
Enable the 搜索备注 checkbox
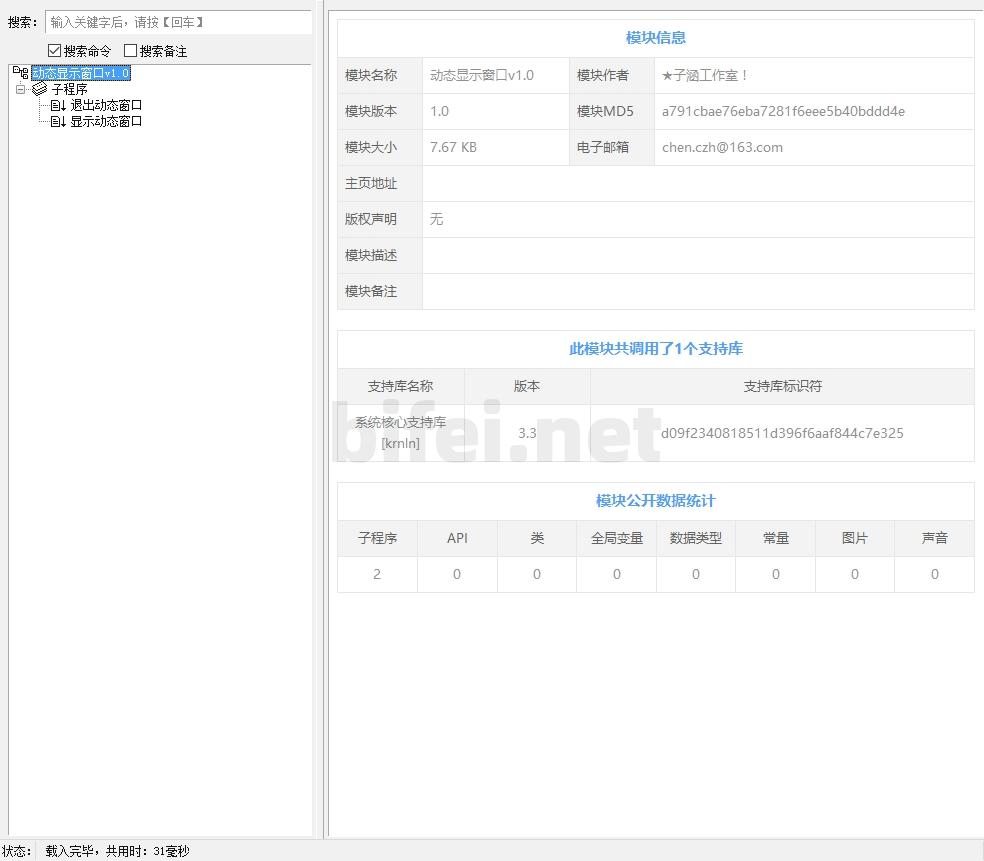click(x=130, y=51)
